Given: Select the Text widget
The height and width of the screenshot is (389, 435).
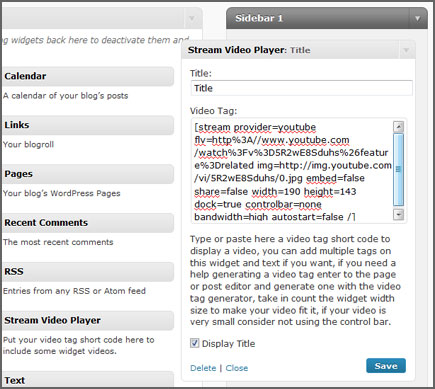Looking at the screenshot, I should (x=88, y=379).
